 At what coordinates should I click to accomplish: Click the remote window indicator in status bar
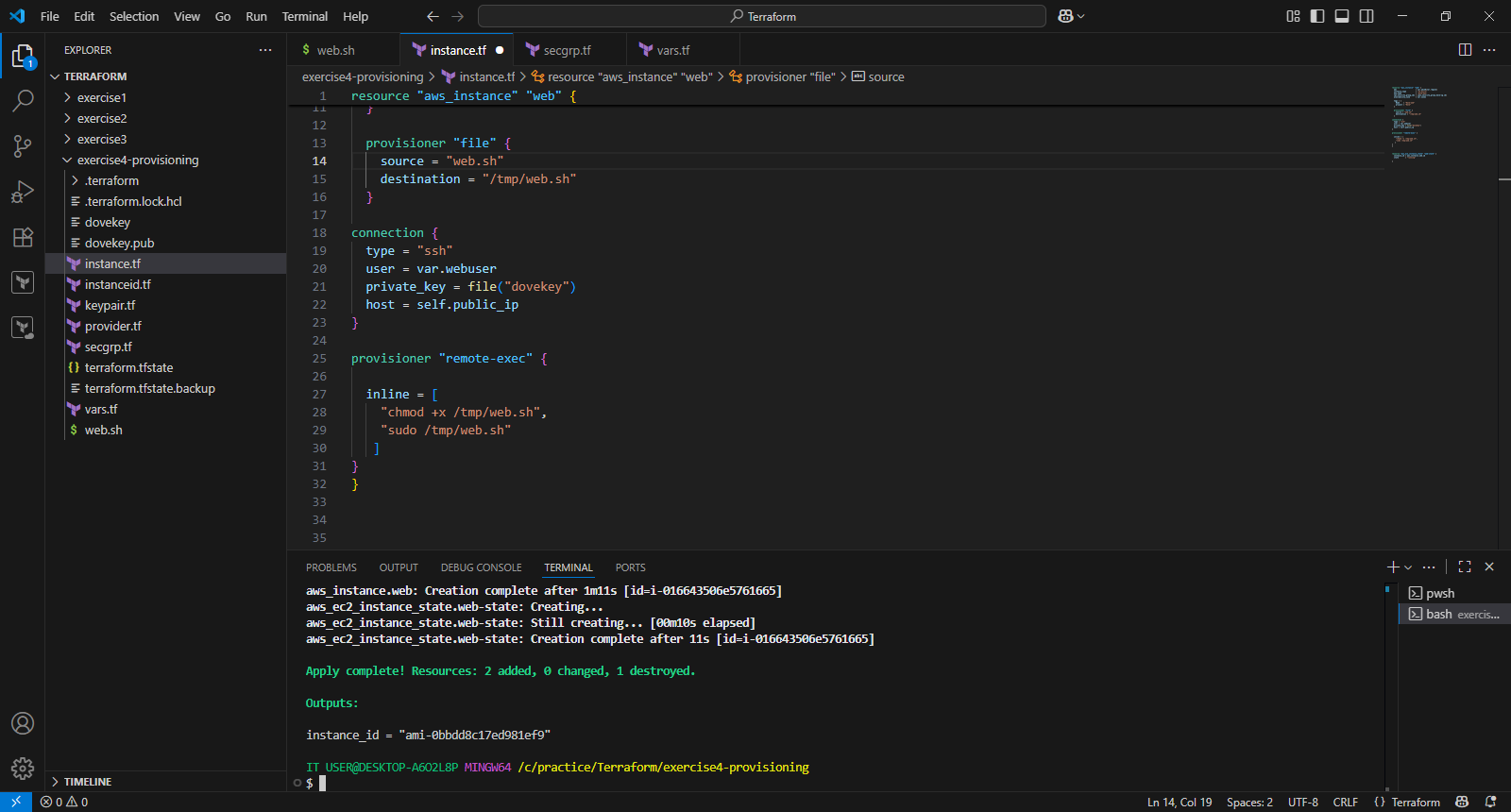click(16, 802)
